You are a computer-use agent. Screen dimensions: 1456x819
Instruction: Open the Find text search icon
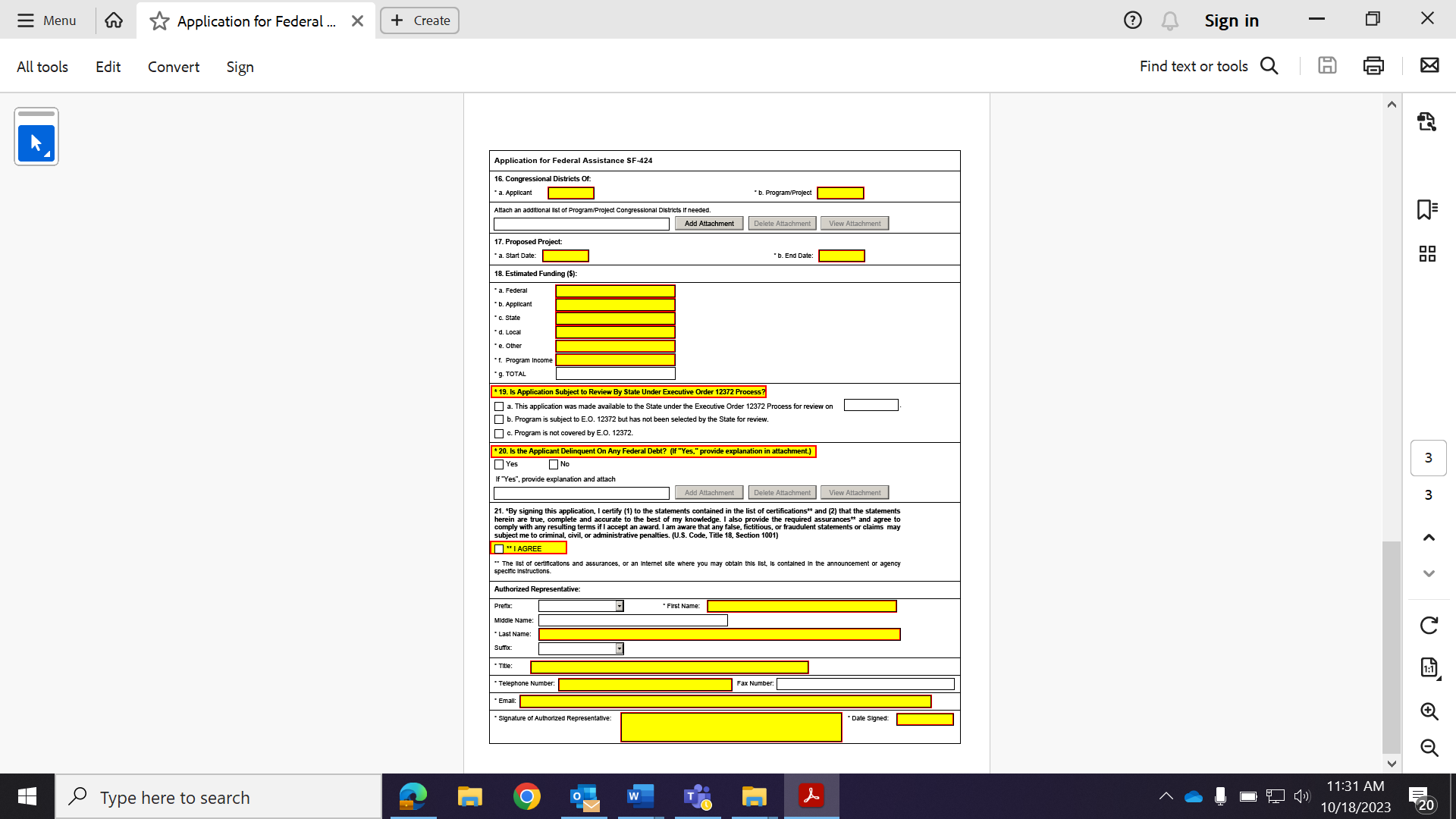tap(1269, 66)
